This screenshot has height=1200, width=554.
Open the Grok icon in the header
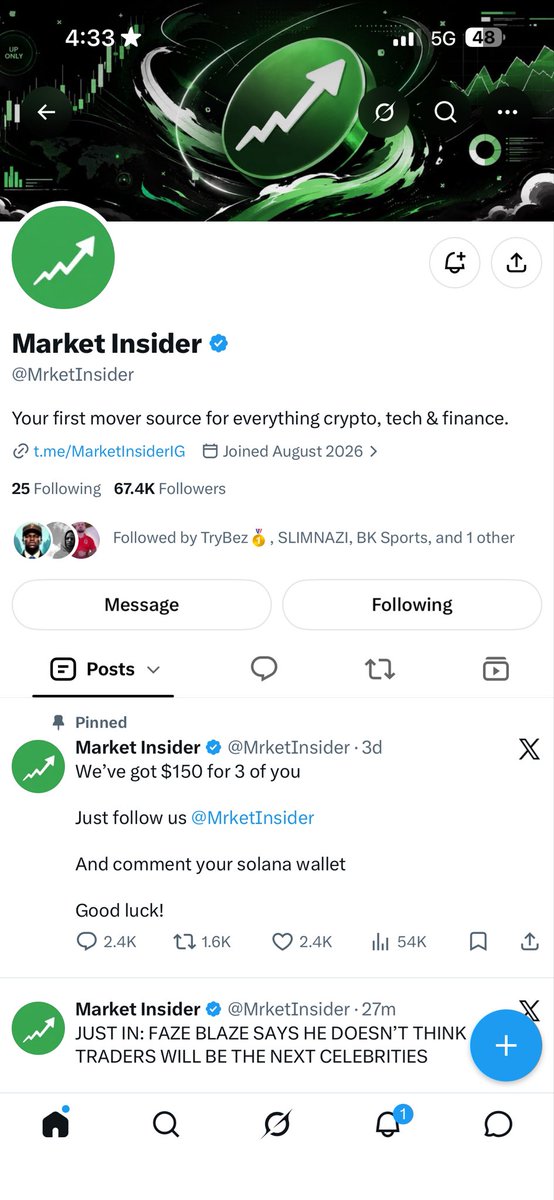(x=383, y=112)
